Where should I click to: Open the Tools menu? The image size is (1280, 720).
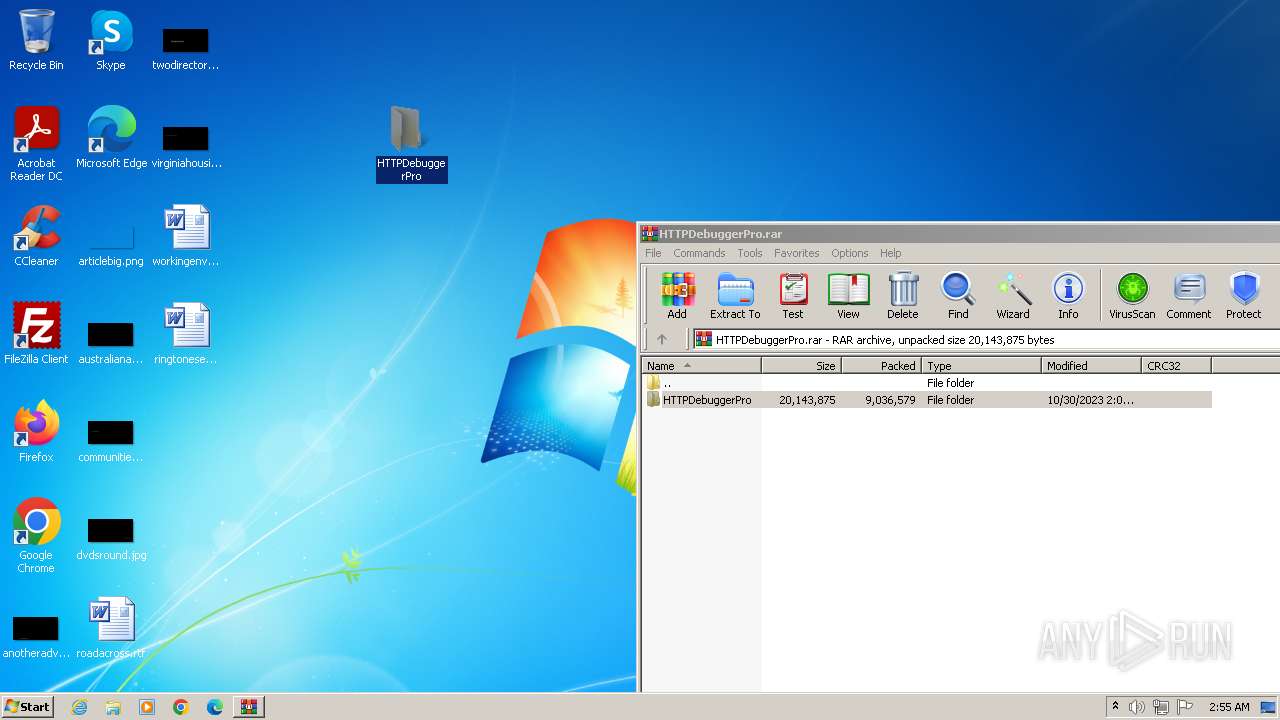(750, 253)
